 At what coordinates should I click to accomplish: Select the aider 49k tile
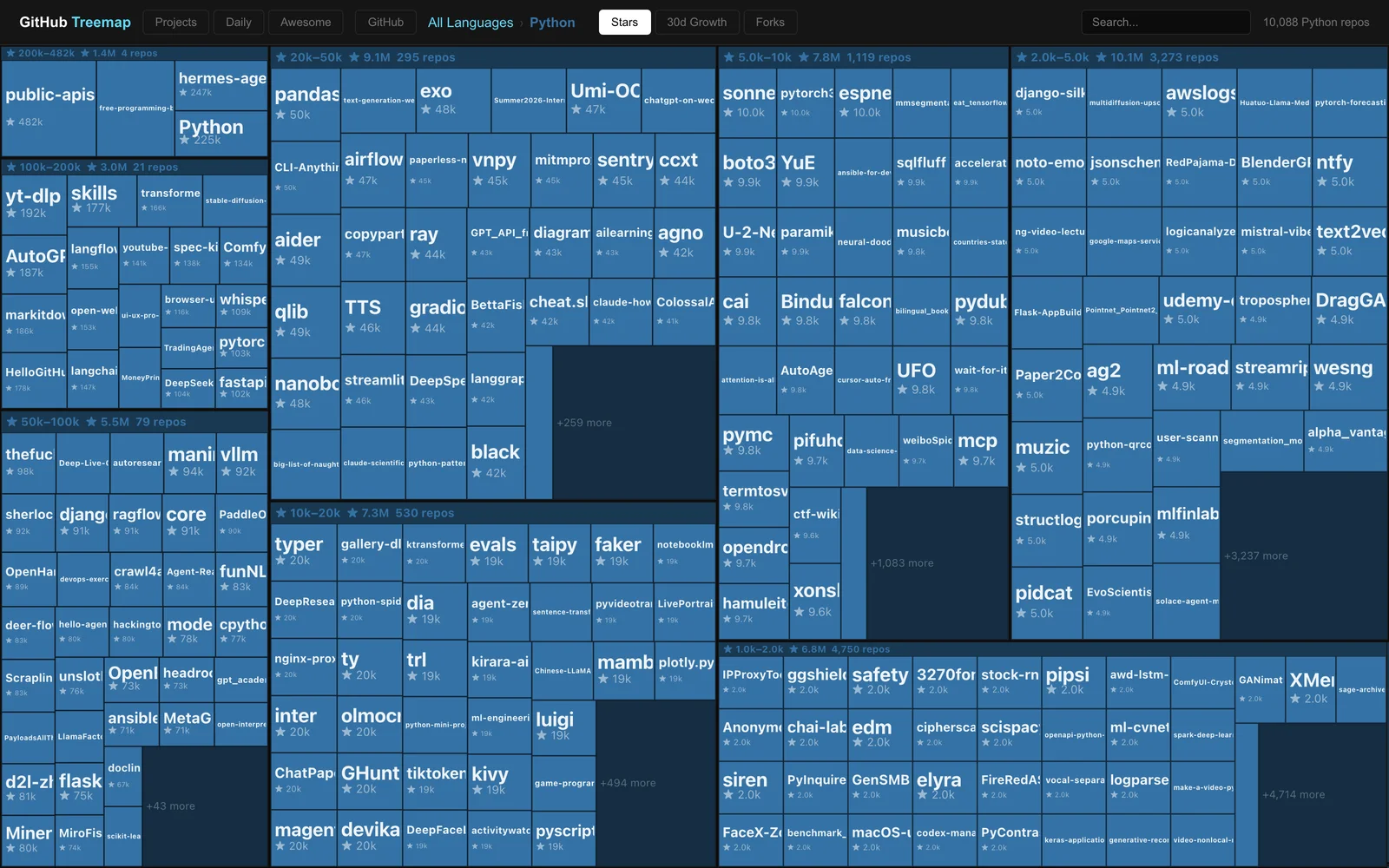pos(306,250)
